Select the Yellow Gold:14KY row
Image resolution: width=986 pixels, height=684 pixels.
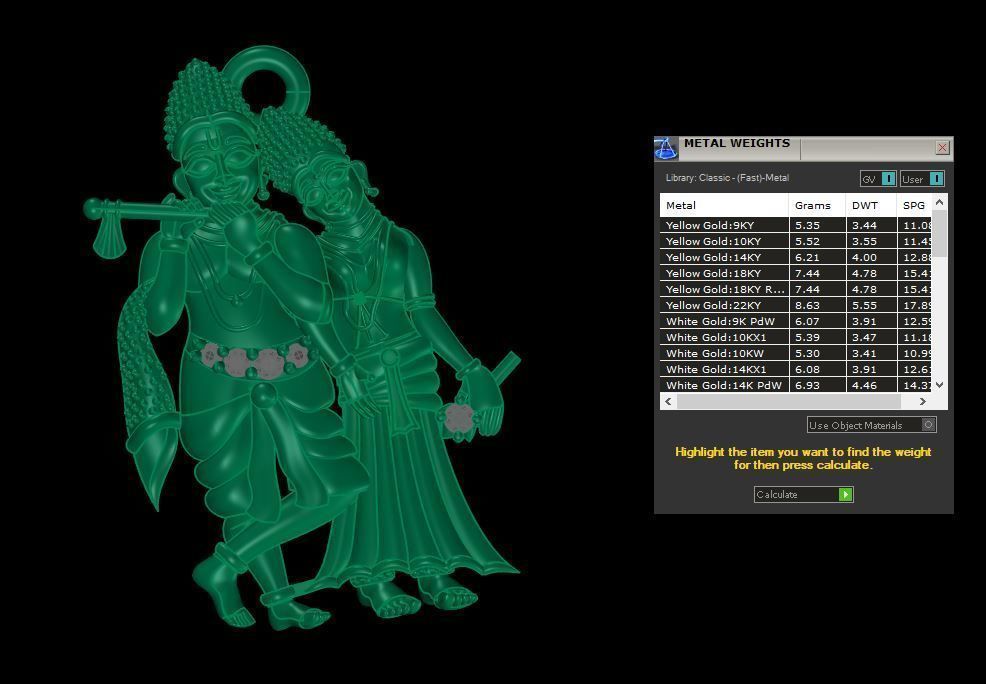pyautogui.click(x=795, y=257)
